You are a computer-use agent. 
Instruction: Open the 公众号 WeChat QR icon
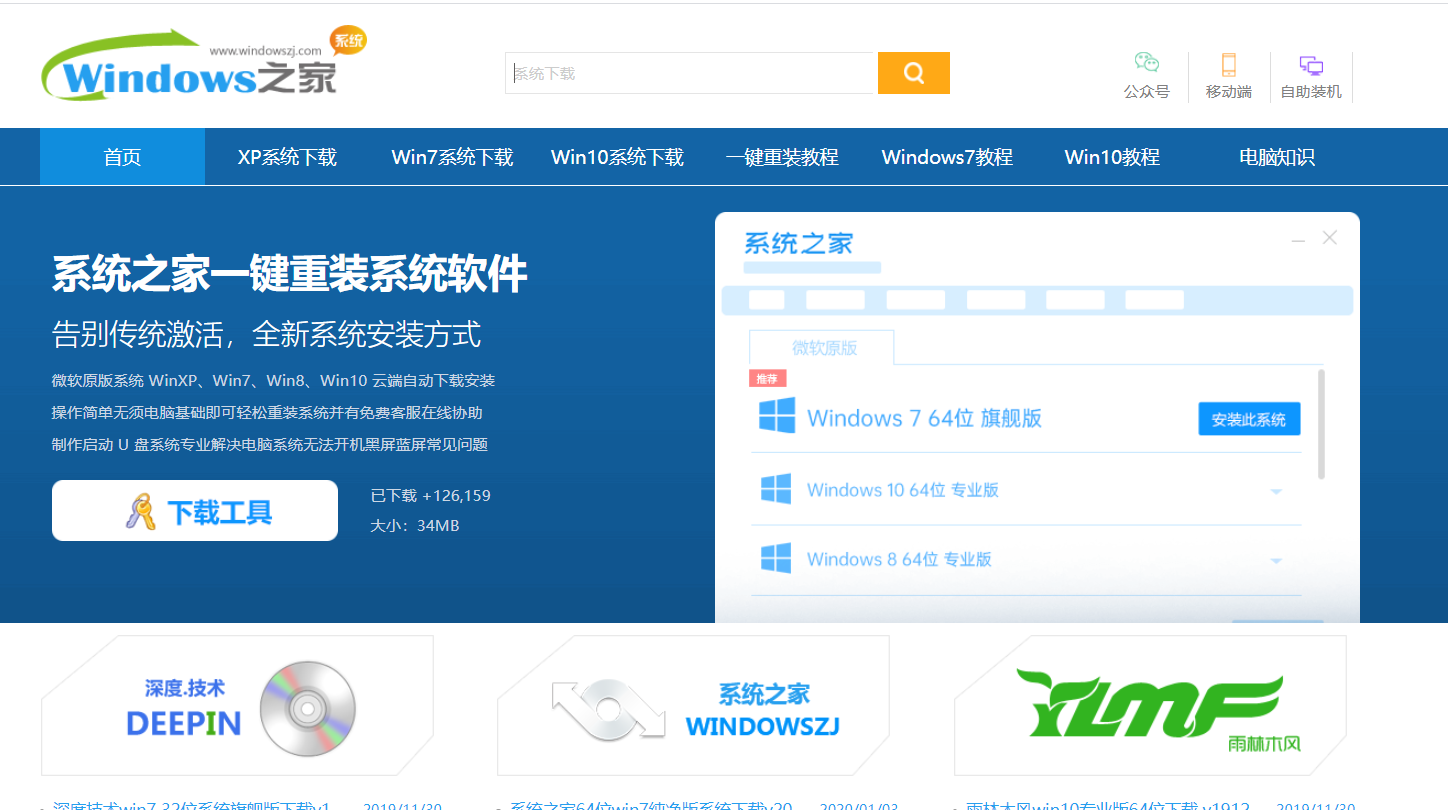tap(1146, 62)
